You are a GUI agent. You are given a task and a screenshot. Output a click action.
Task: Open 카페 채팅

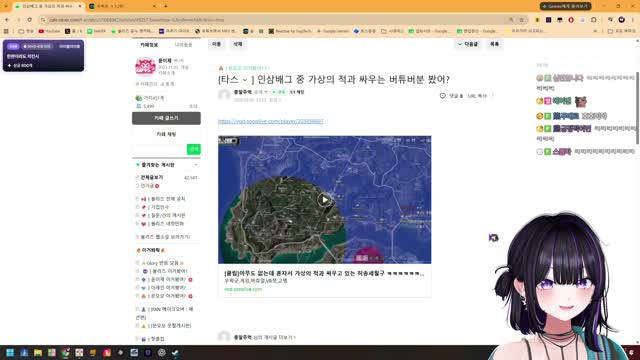tap(166, 134)
